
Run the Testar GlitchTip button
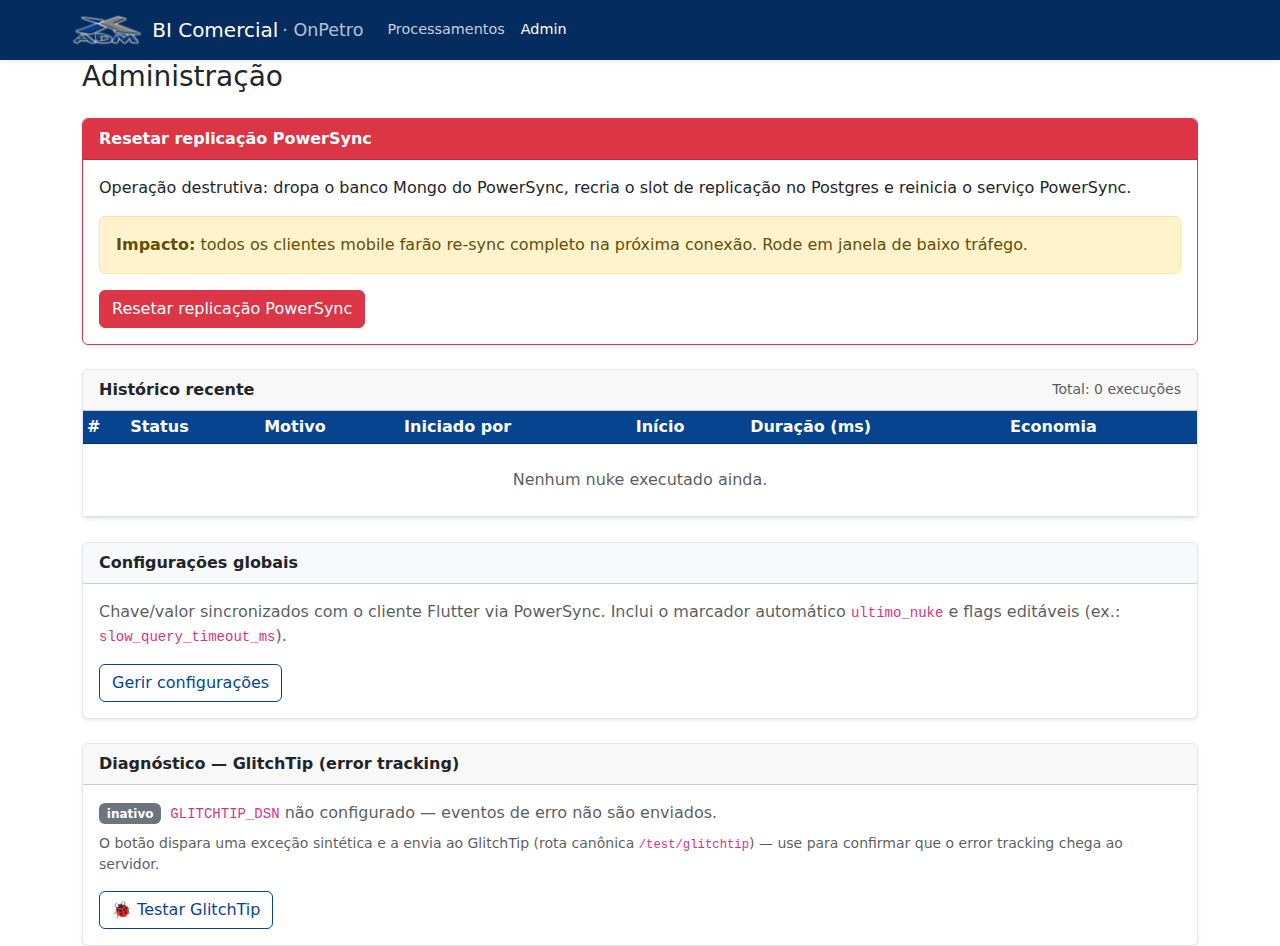(x=186, y=910)
